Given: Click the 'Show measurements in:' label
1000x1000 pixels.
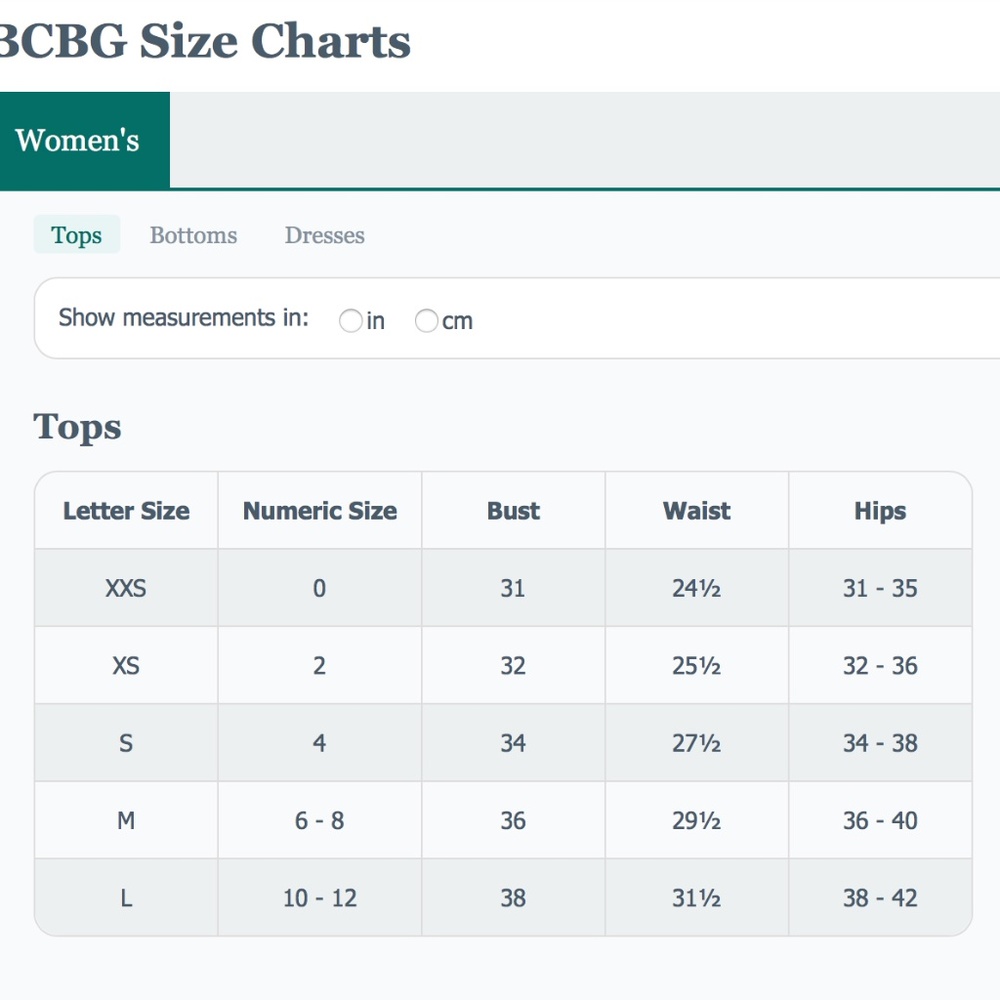Looking at the screenshot, I should pos(184,318).
